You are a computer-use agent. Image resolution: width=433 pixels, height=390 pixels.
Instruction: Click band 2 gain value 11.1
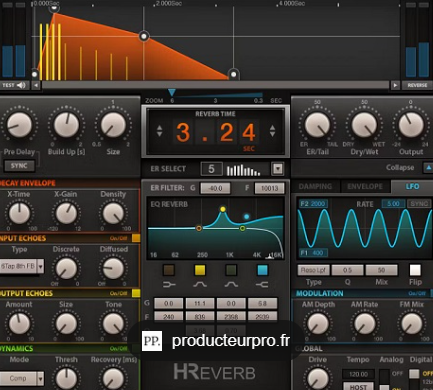pos(200,303)
